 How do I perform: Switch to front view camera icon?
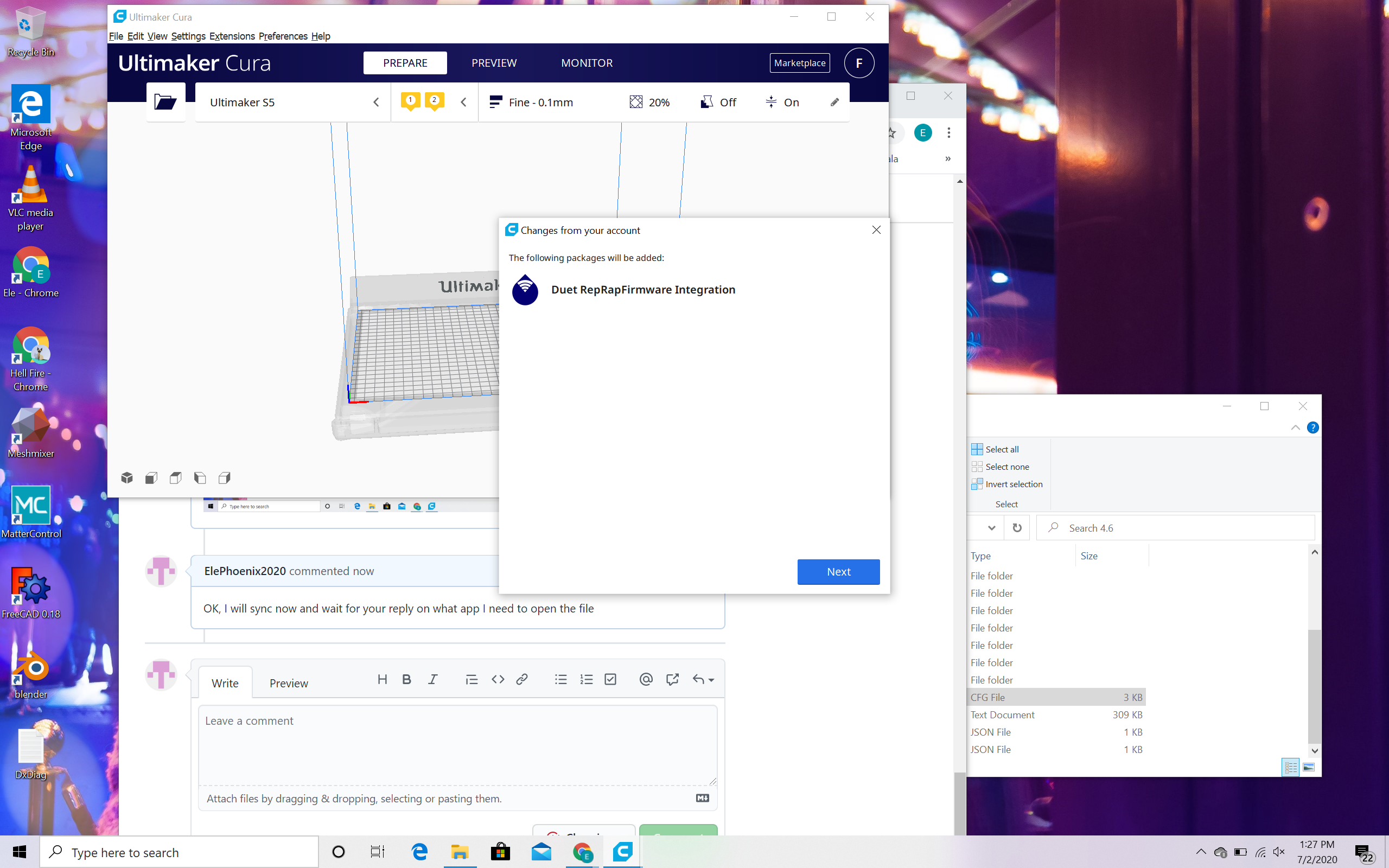151,477
